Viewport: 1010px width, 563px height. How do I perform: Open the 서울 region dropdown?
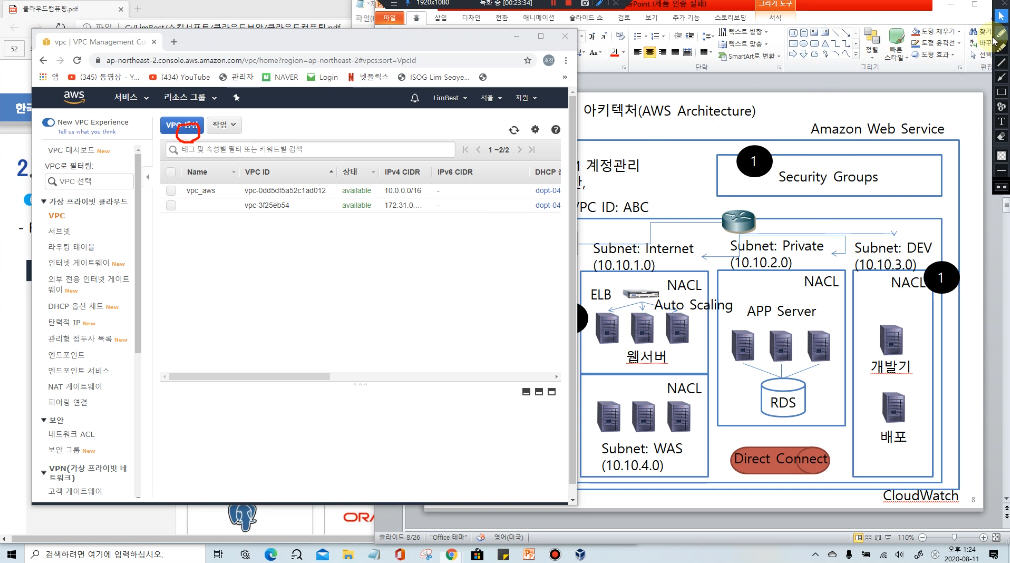click(491, 98)
